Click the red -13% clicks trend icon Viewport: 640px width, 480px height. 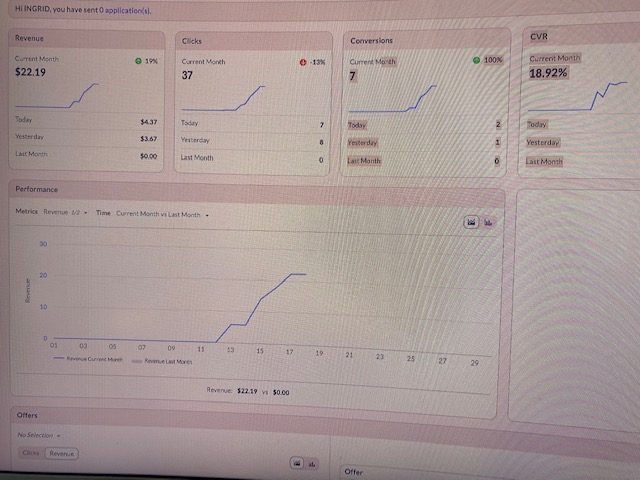[303, 62]
